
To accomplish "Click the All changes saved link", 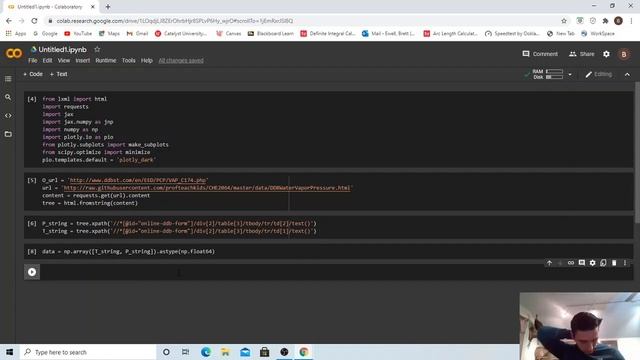I will [181, 60].
